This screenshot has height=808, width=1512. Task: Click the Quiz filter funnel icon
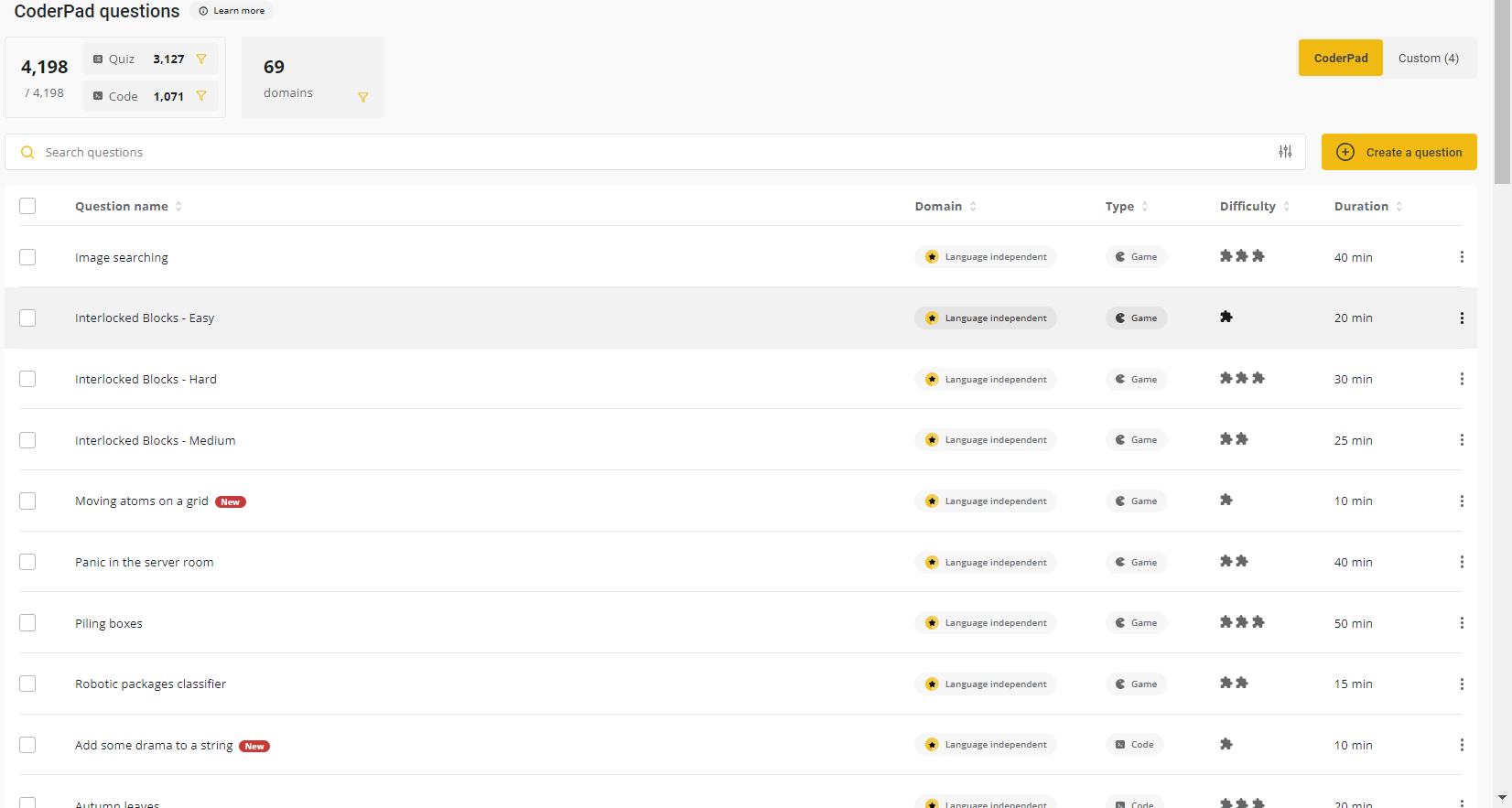201,59
